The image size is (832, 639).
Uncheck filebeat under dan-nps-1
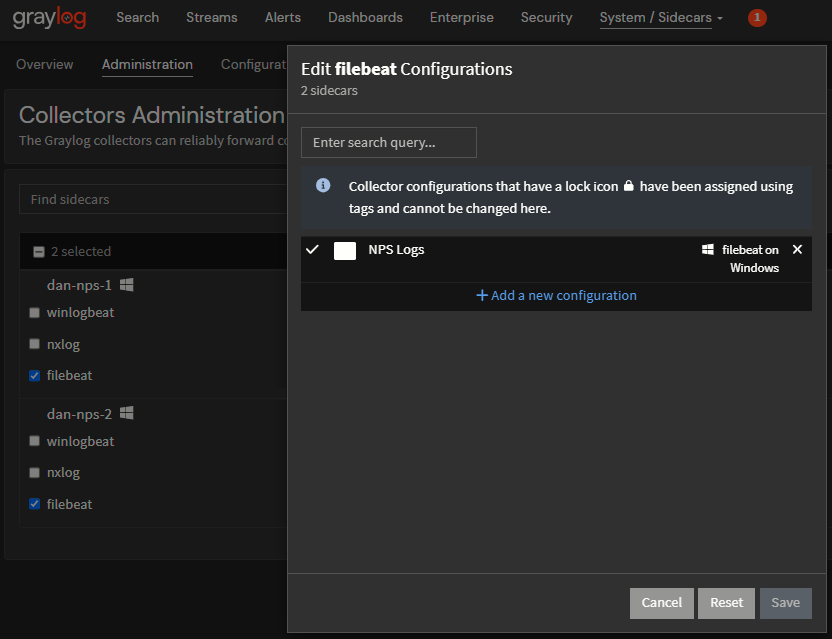(x=35, y=376)
